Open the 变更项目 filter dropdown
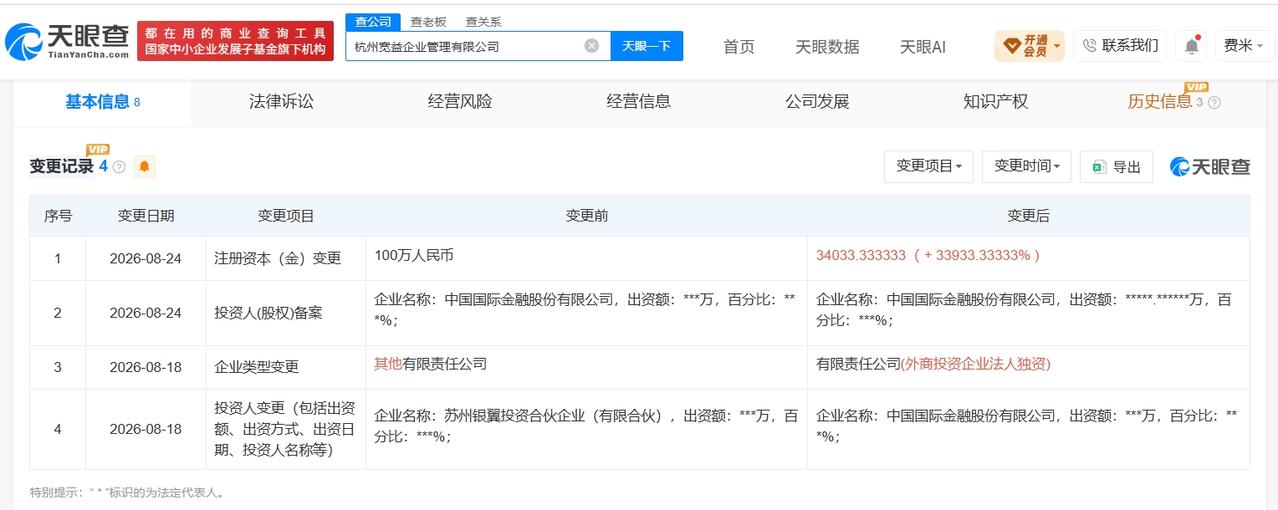This screenshot has width=1278, height=510. [x=929, y=166]
